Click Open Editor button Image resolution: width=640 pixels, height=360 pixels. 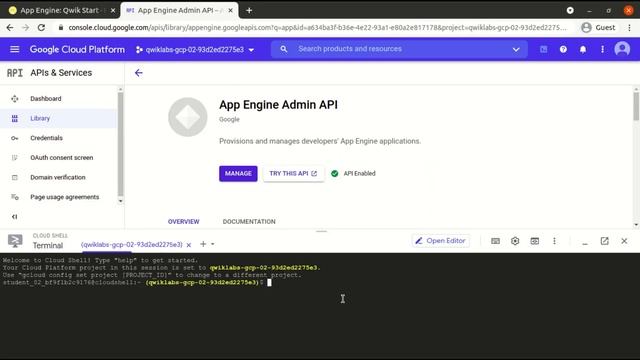click(x=441, y=241)
